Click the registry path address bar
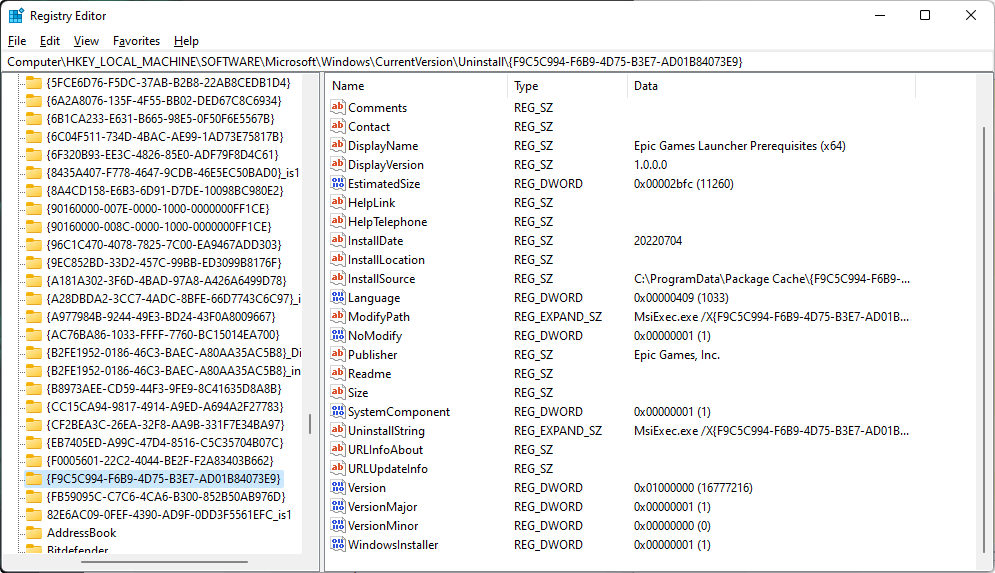This screenshot has width=995, height=573. (x=497, y=62)
